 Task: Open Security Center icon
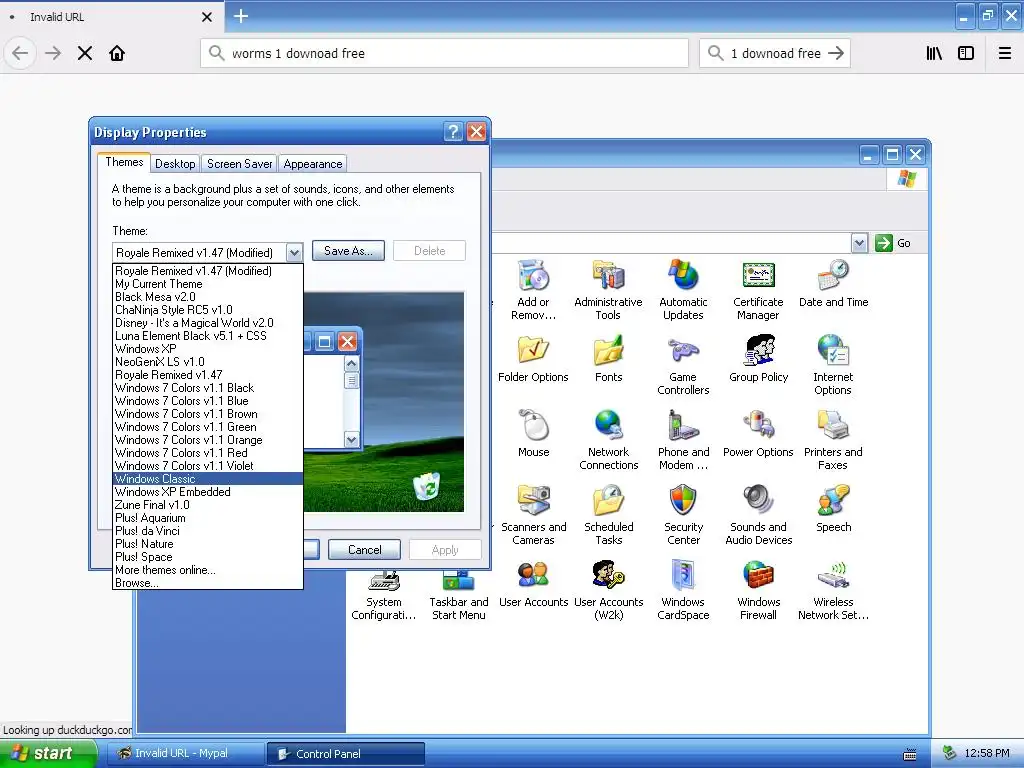click(683, 515)
